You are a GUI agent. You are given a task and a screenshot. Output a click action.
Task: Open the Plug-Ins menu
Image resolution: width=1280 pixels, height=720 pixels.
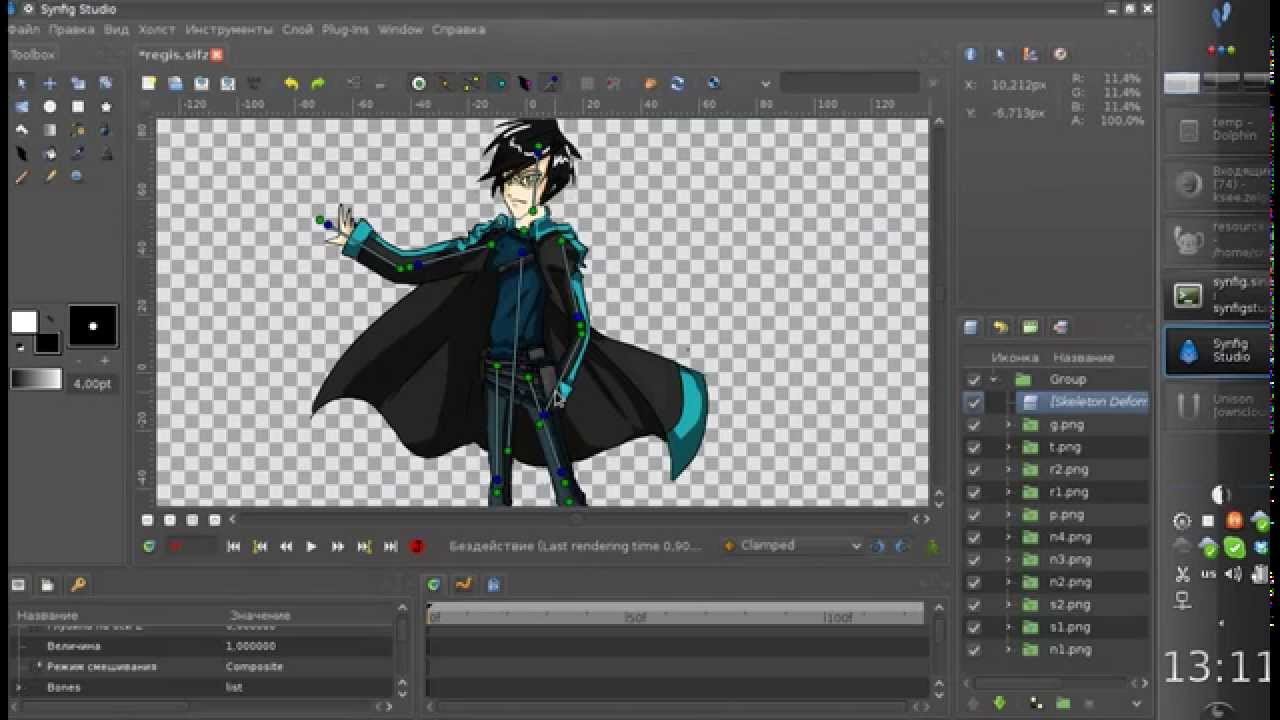tap(345, 30)
